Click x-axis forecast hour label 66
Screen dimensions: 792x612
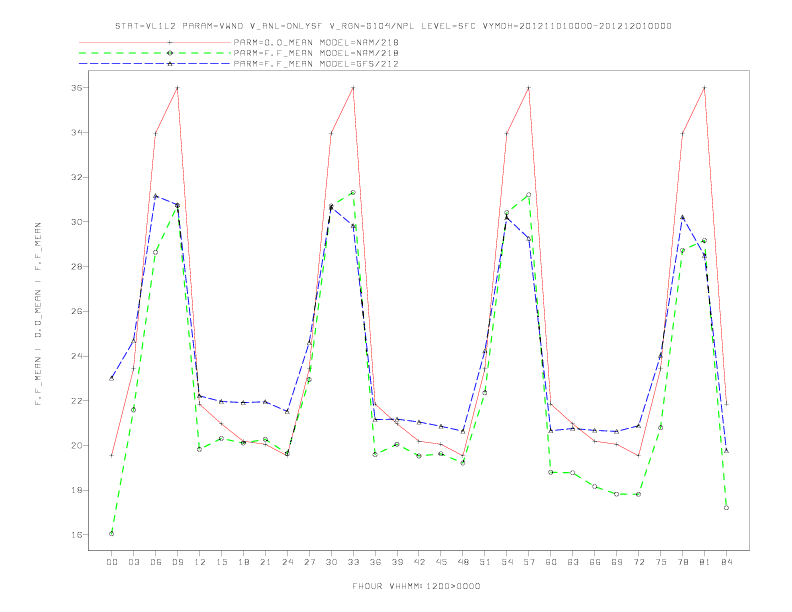click(595, 562)
